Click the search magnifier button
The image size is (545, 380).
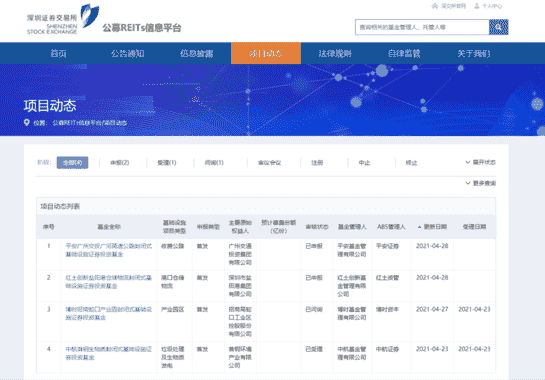[x=498, y=27]
